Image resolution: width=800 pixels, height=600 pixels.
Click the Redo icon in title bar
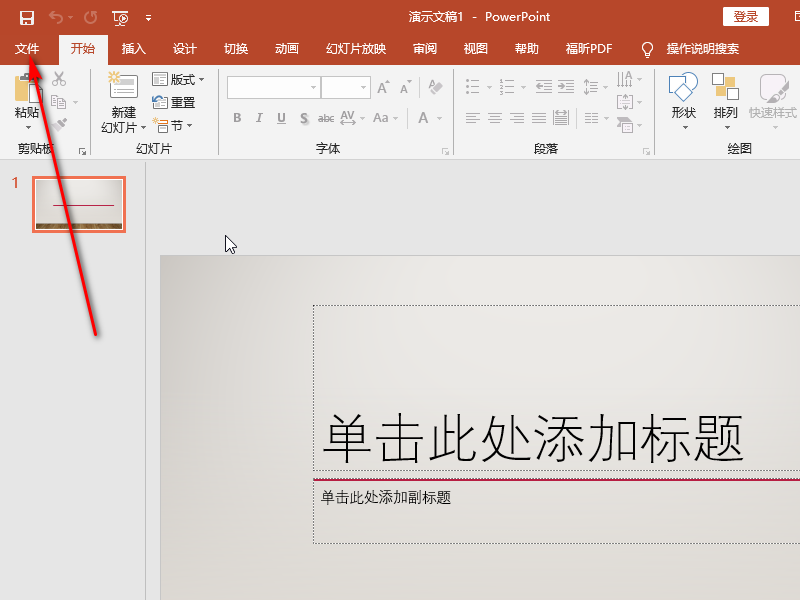pos(91,18)
